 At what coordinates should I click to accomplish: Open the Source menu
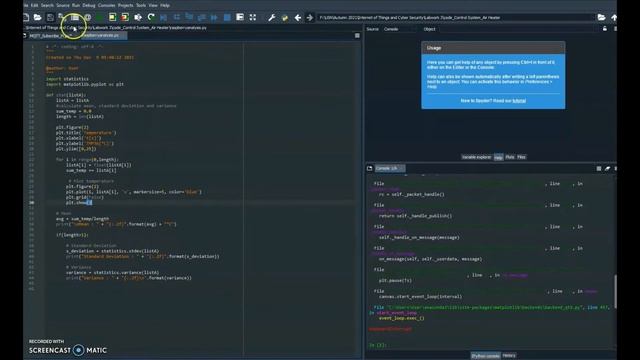click(63, 5)
